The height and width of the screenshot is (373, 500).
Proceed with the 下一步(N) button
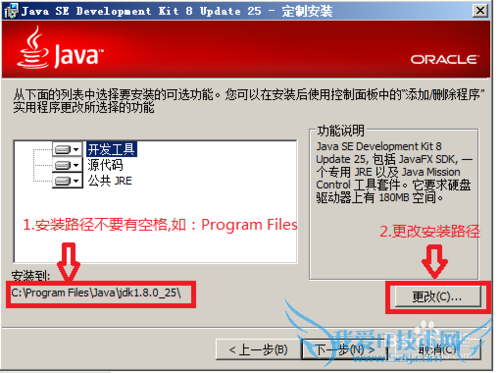pyautogui.click(x=345, y=350)
